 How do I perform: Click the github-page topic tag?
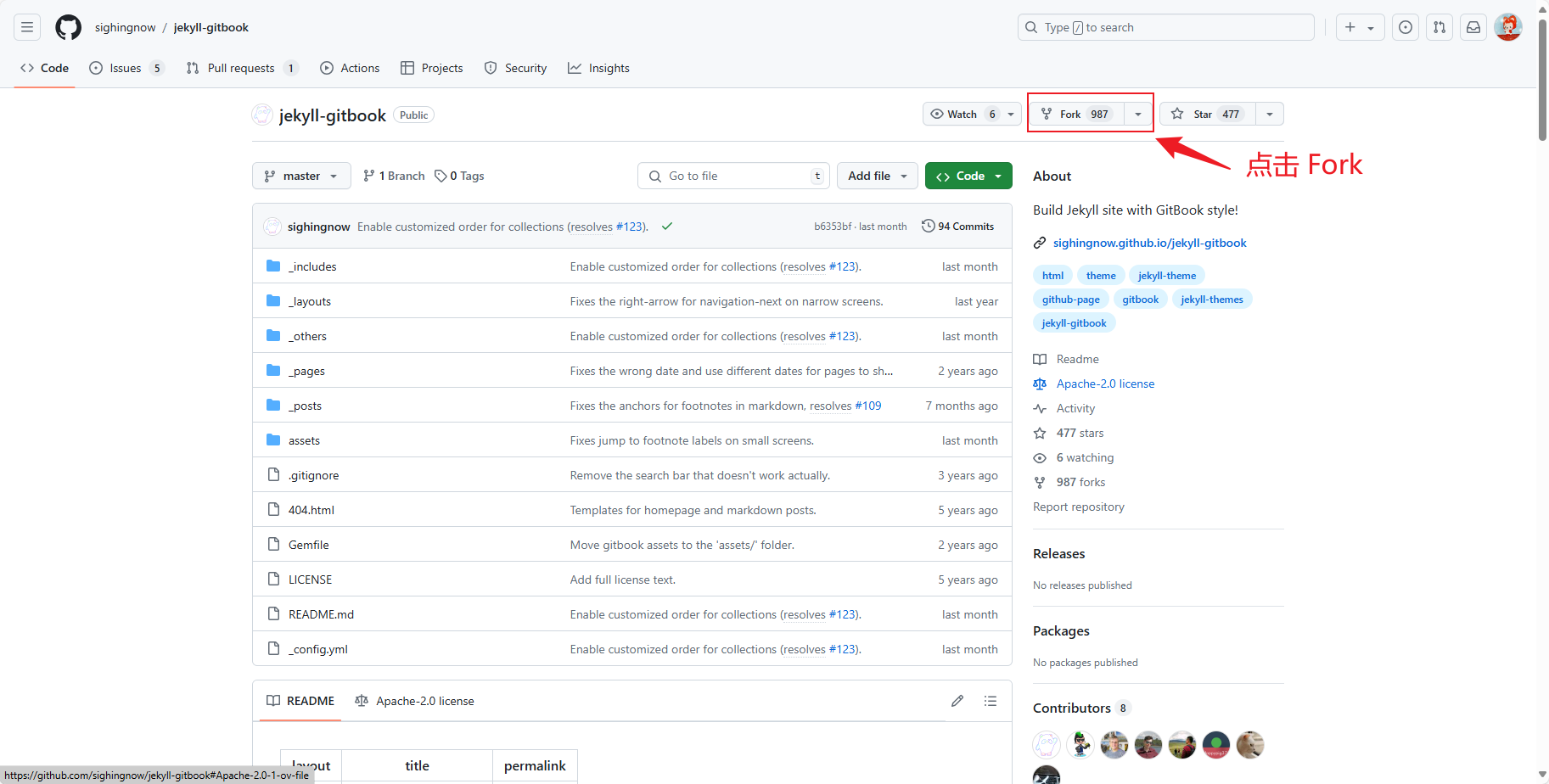coord(1071,300)
